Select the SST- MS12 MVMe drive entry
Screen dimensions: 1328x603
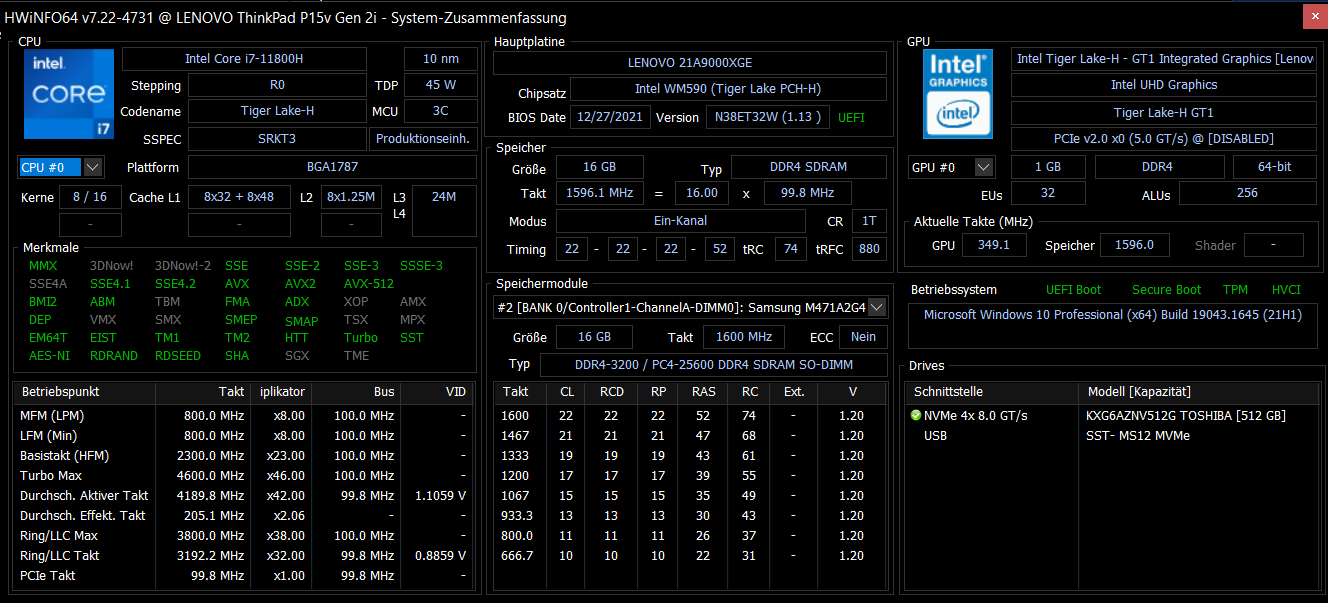click(x=1138, y=435)
